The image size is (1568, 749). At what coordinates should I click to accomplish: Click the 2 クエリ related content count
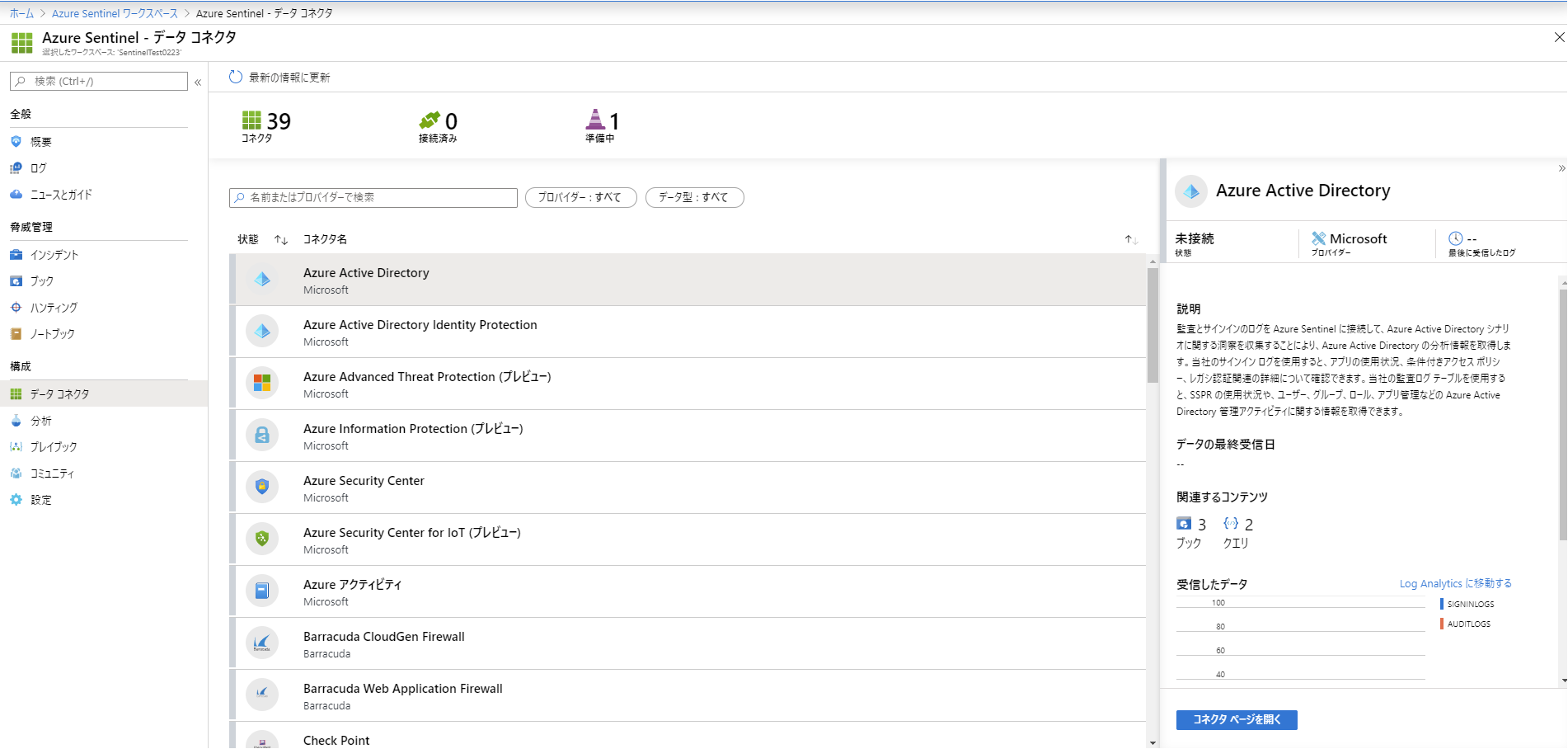tap(1238, 533)
